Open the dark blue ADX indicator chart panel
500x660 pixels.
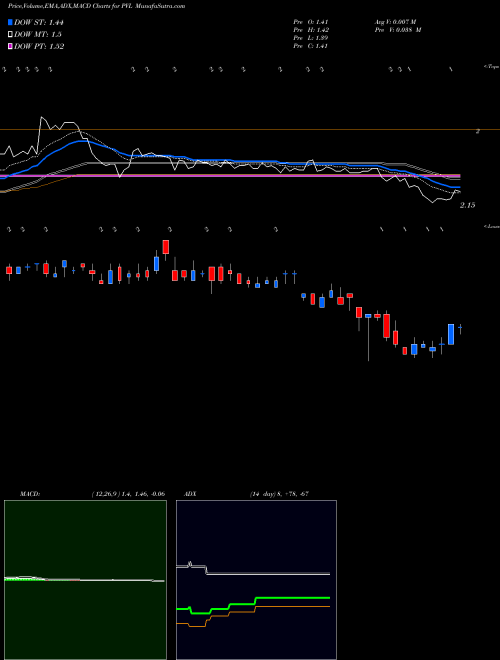(256, 580)
